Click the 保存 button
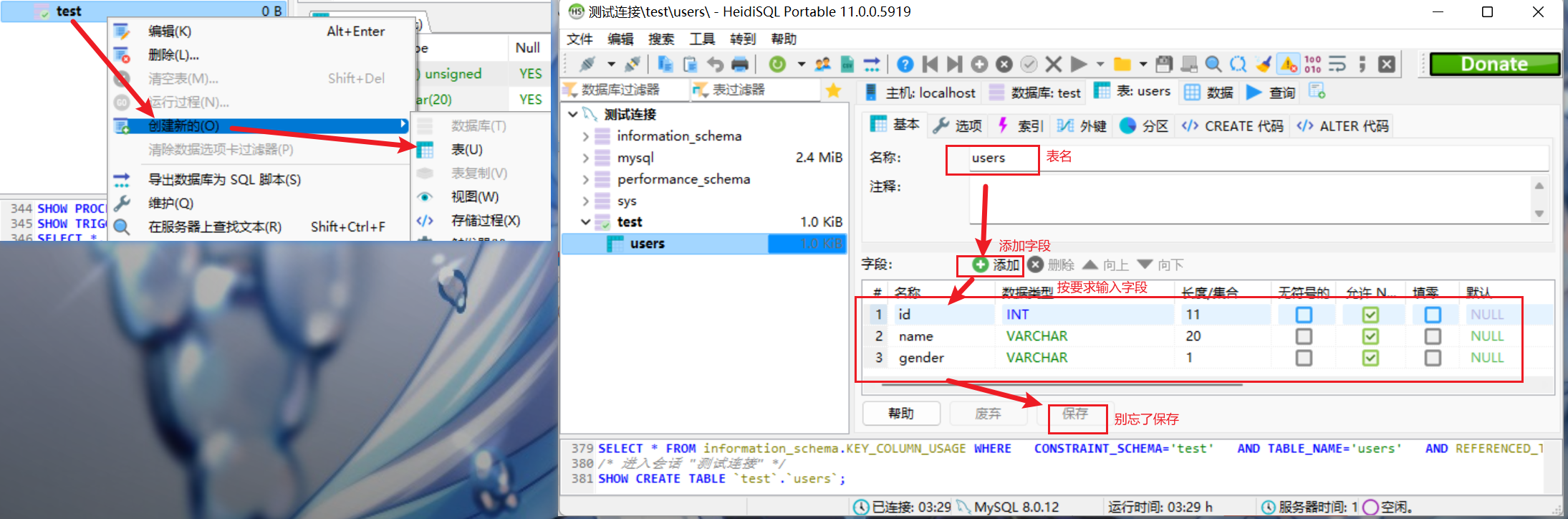The width and height of the screenshot is (1568, 519). point(1074,414)
